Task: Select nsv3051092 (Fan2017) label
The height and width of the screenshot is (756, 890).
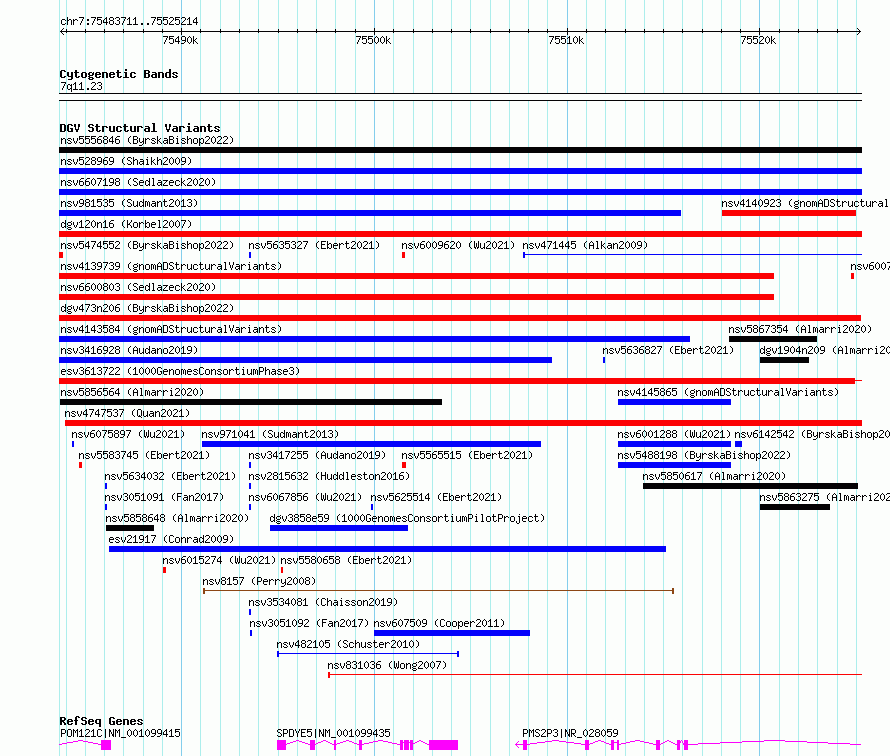Action: [309, 623]
